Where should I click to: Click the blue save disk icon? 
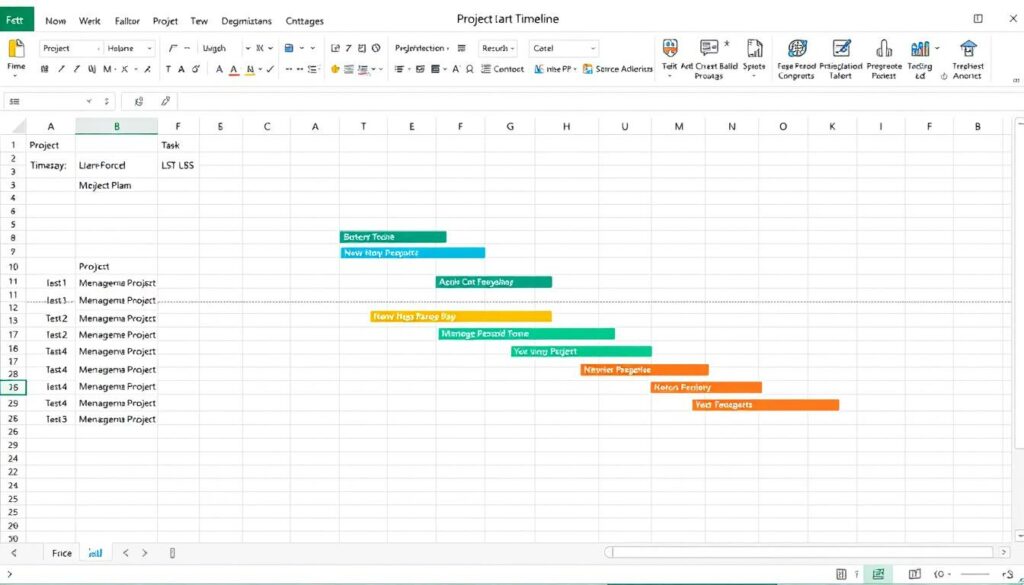[289, 48]
